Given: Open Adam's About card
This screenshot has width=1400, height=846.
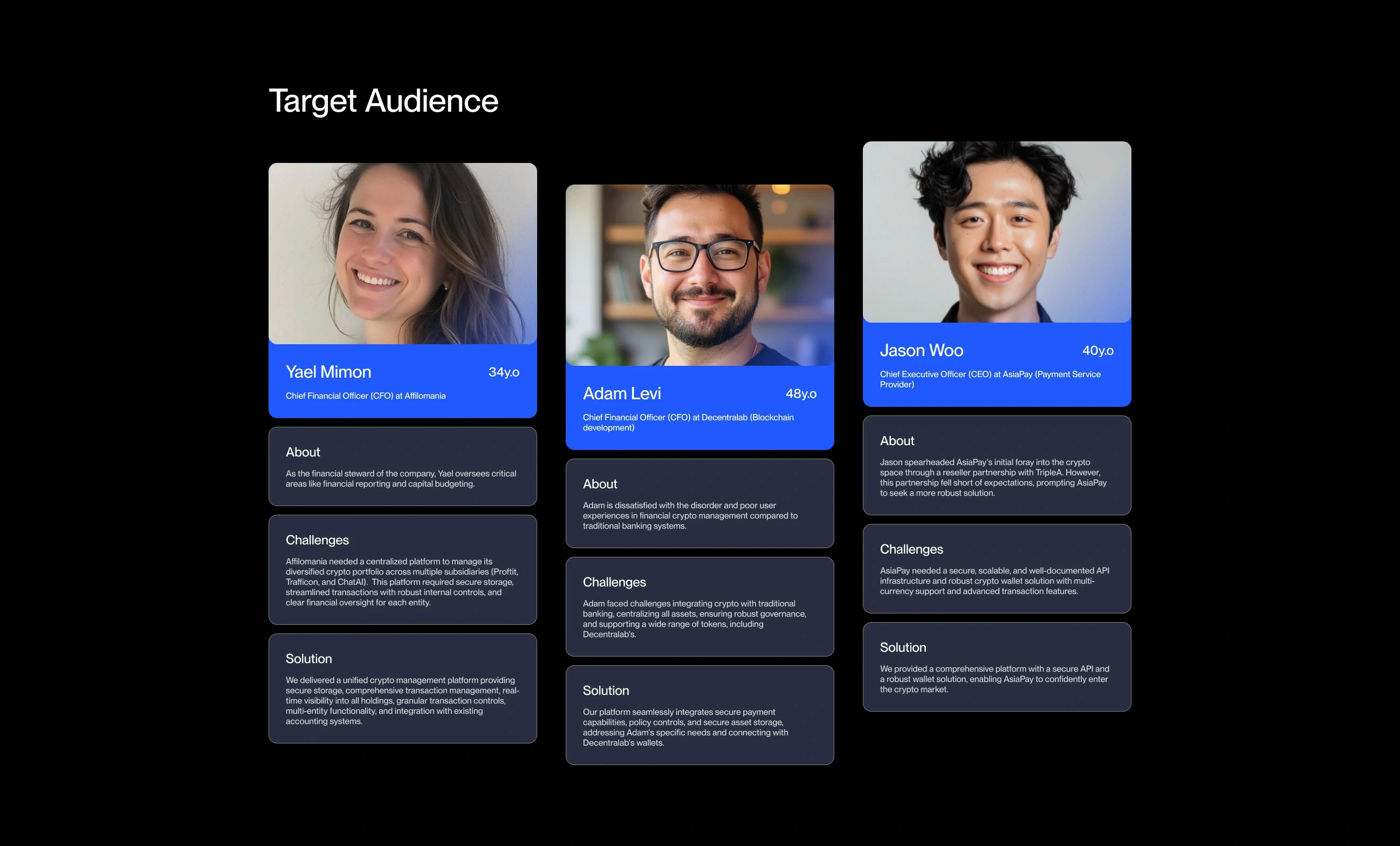Looking at the screenshot, I should 699,504.
